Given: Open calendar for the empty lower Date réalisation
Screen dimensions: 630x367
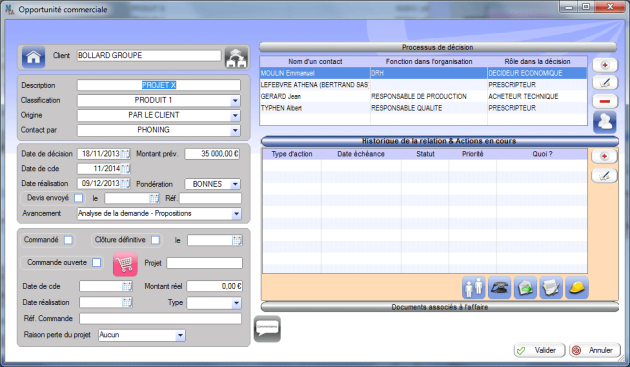Looking at the screenshot, I should (127, 302).
